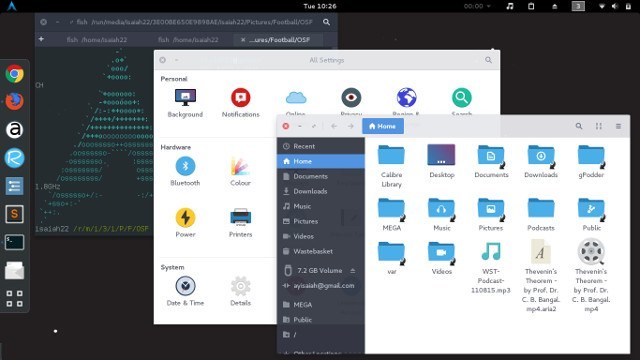Select Videos in sidebar
Image resolution: width=640 pixels, height=360 pixels.
(320, 236)
